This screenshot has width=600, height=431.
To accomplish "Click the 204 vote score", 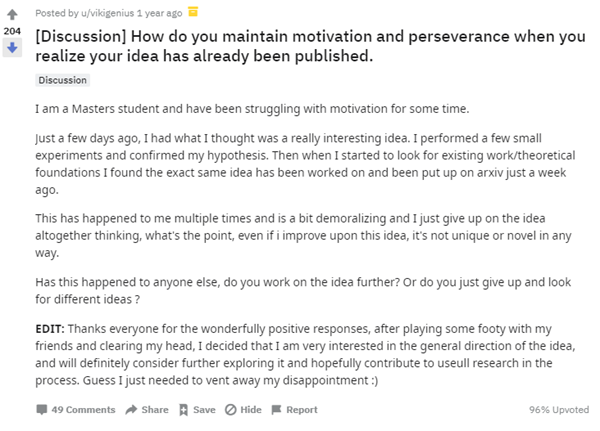I will tap(13, 31).
